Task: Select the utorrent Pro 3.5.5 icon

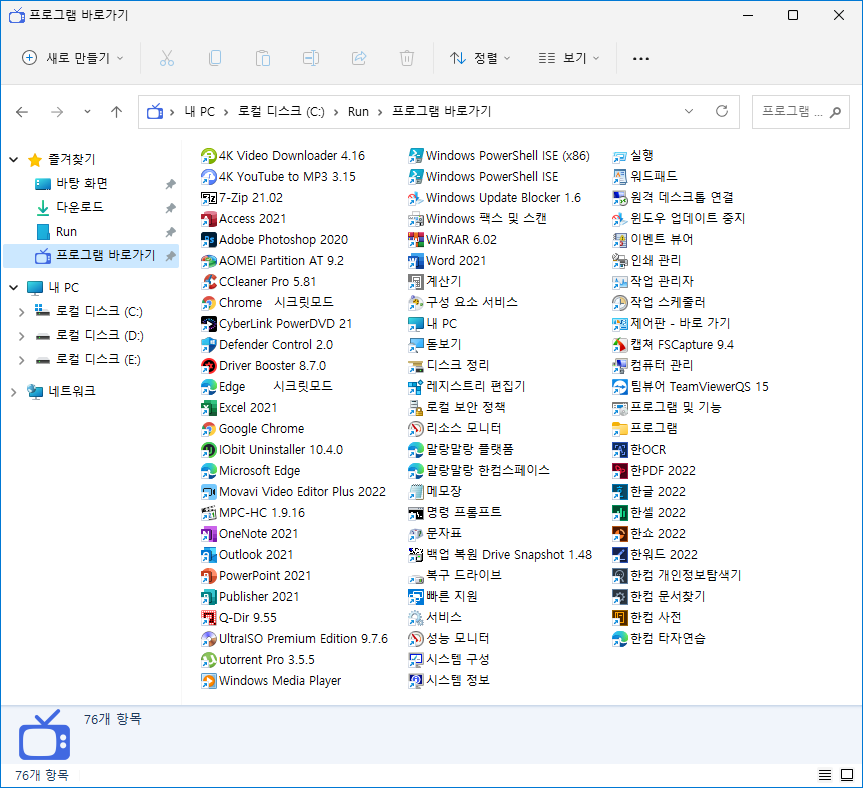Action: click(x=209, y=660)
